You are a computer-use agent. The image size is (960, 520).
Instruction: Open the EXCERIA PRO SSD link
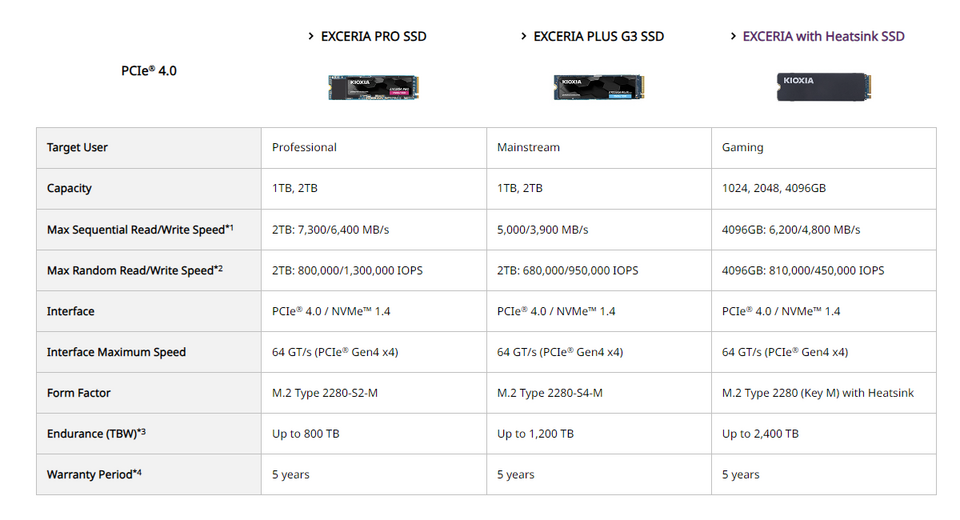tap(373, 37)
